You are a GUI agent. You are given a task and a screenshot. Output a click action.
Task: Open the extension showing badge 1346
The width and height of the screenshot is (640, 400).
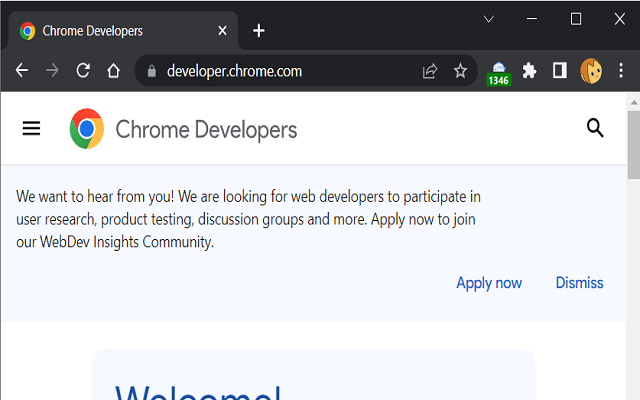coord(499,73)
